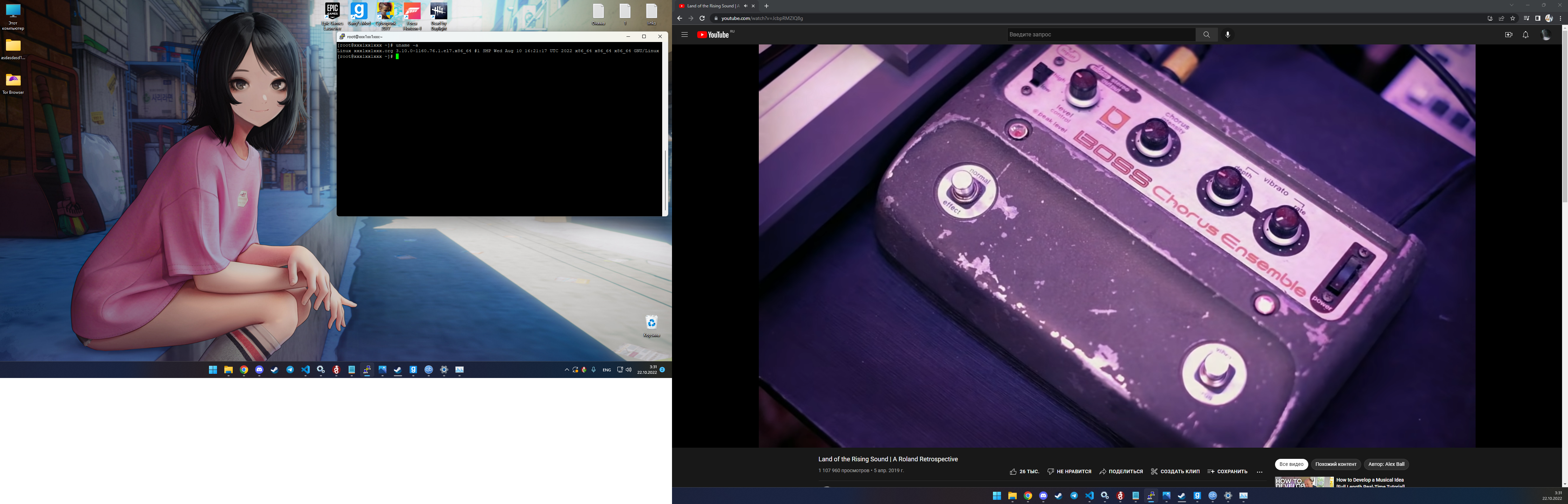Screen dimensions: 1568x504
Task: Like the video (26 тыс.)
Action: (1024, 471)
